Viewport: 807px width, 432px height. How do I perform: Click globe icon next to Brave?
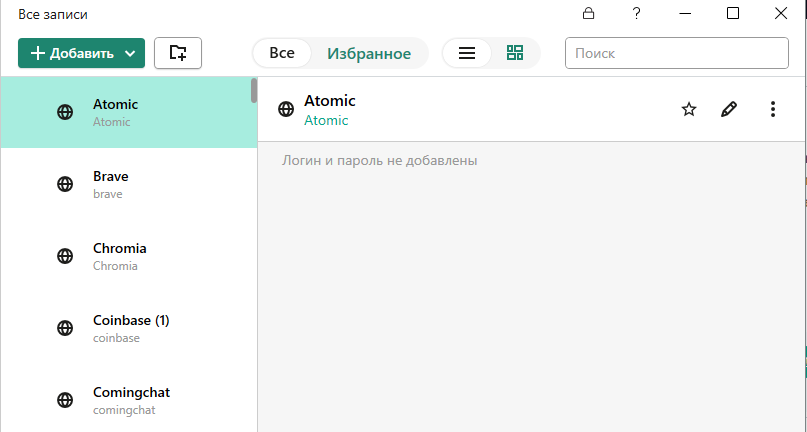point(65,184)
